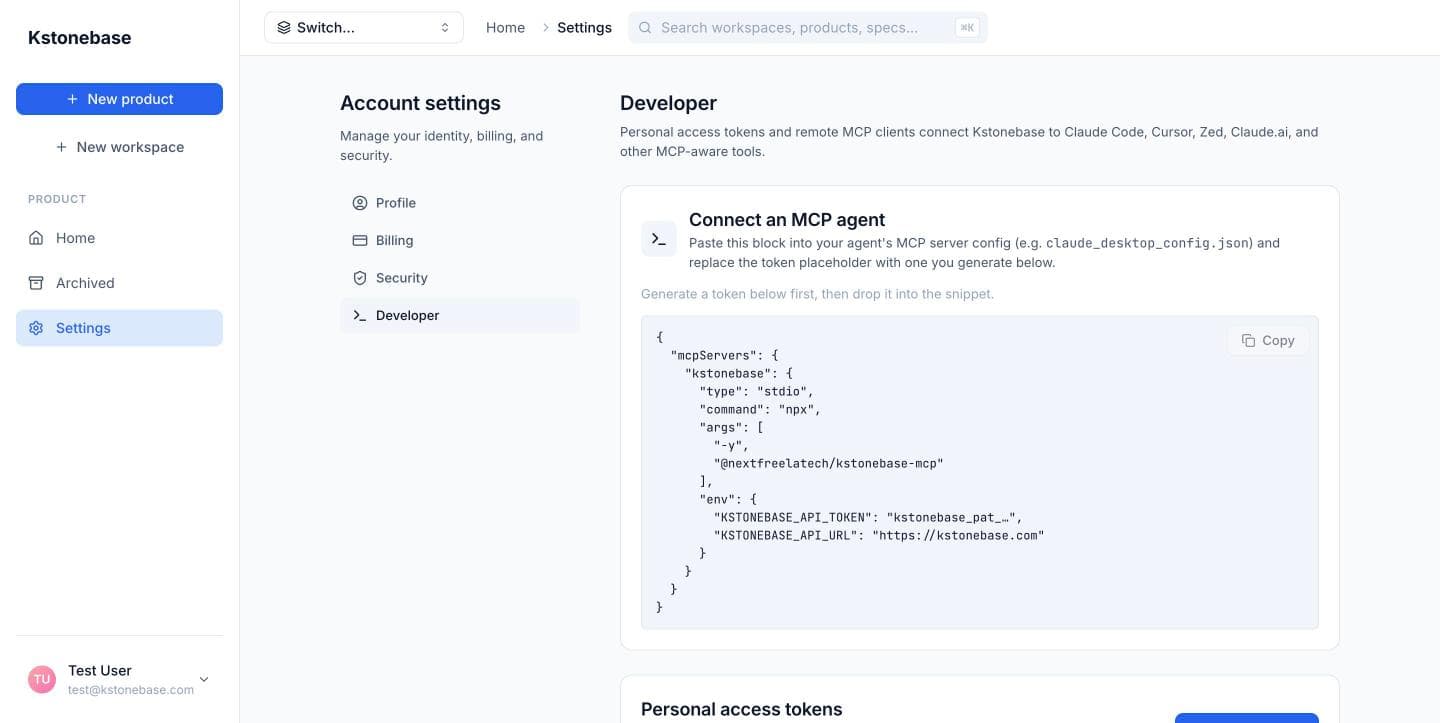Image resolution: width=1440 pixels, height=723 pixels.
Task: Click Settings in the breadcrumb
Action: (584, 28)
